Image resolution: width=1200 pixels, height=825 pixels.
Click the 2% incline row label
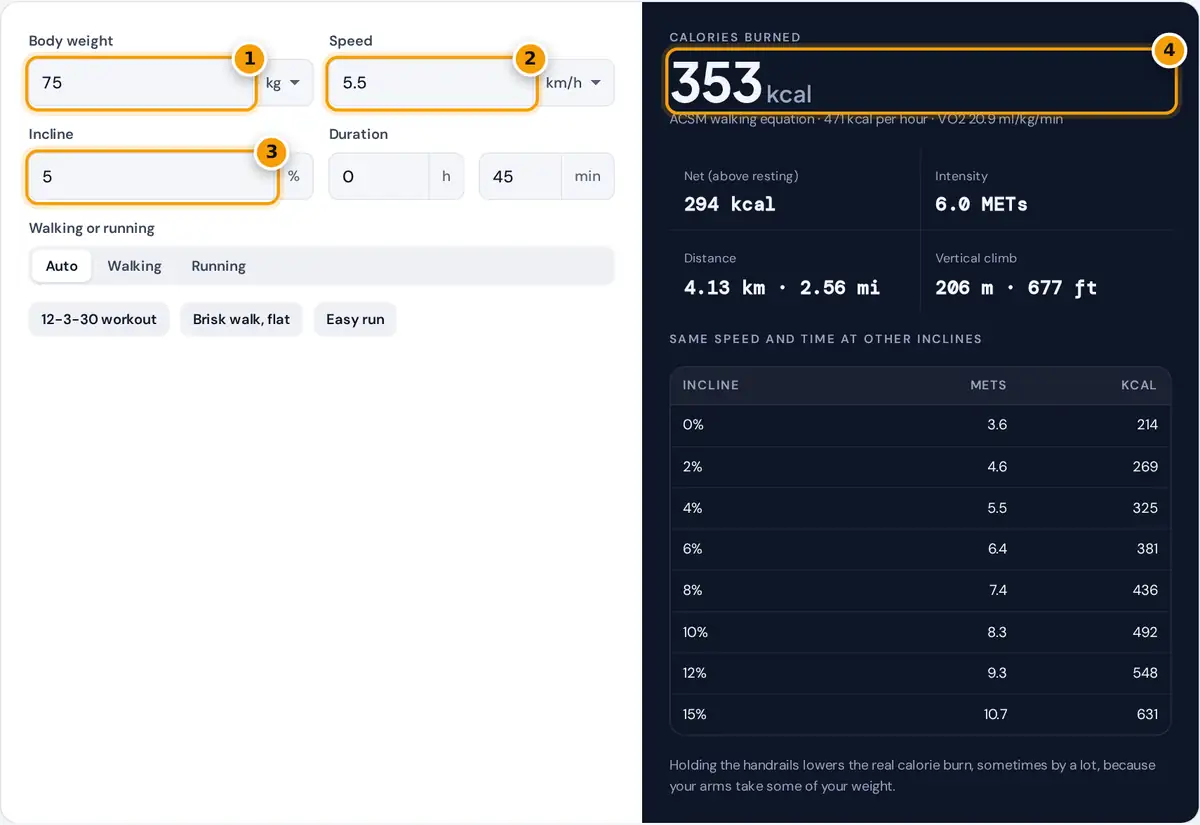click(693, 466)
